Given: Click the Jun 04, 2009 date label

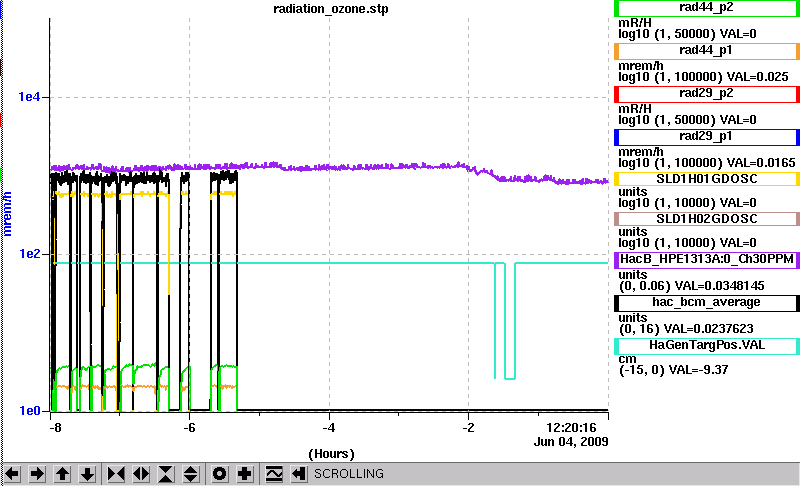Looking at the screenshot, I should click(571, 442).
